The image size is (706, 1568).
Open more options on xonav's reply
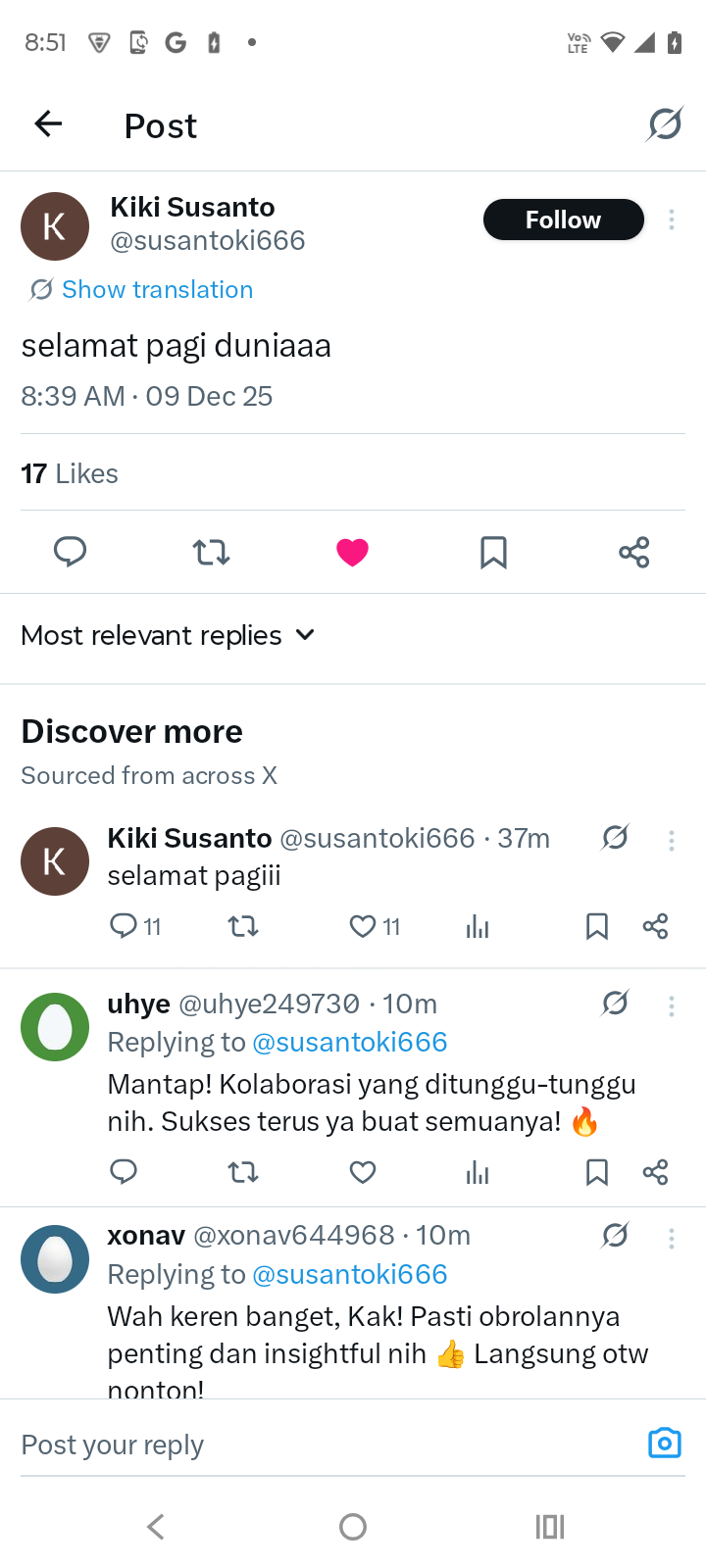pyautogui.click(x=672, y=1239)
